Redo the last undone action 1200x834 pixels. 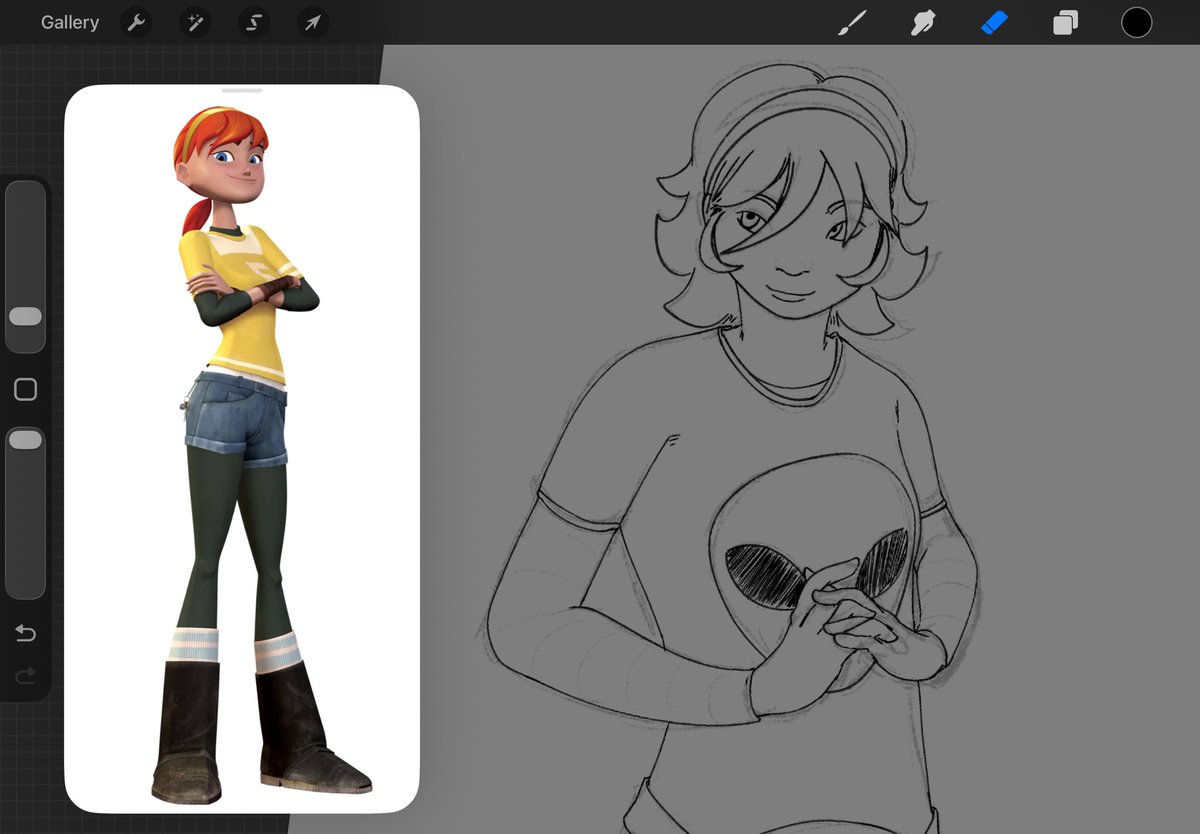click(26, 677)
